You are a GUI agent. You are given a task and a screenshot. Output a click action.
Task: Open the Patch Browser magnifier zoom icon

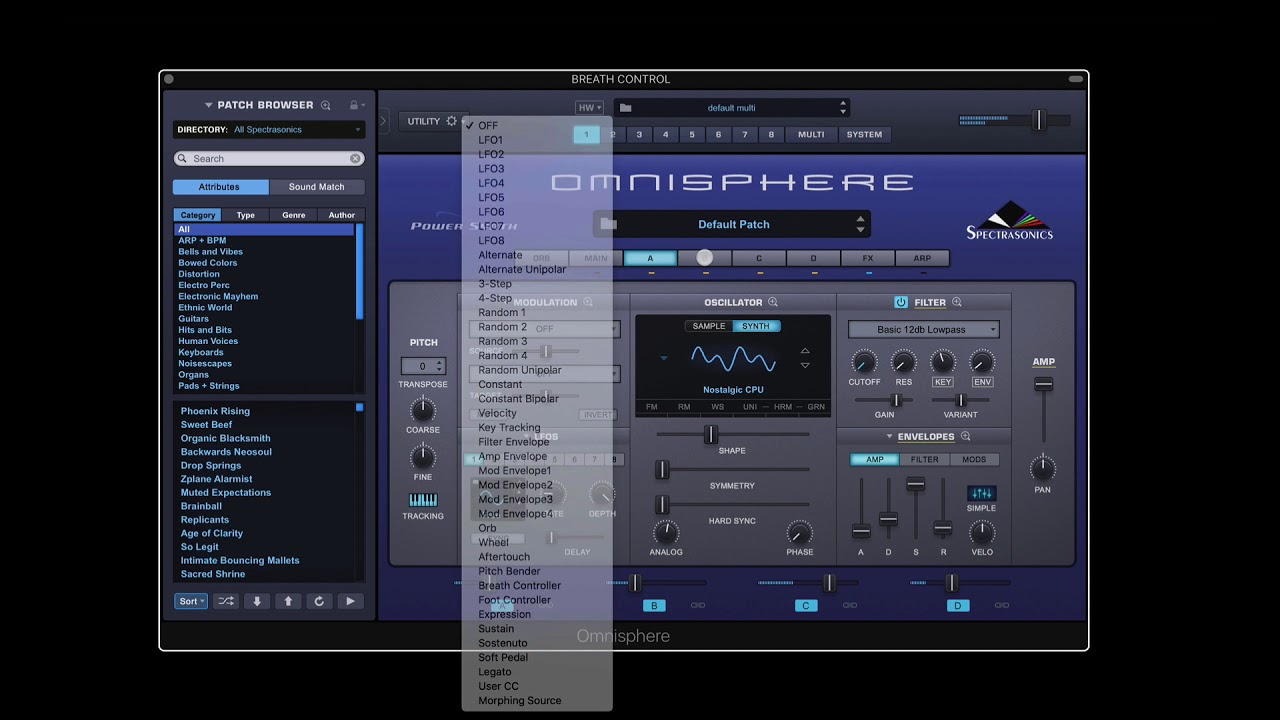click(325, 105)
